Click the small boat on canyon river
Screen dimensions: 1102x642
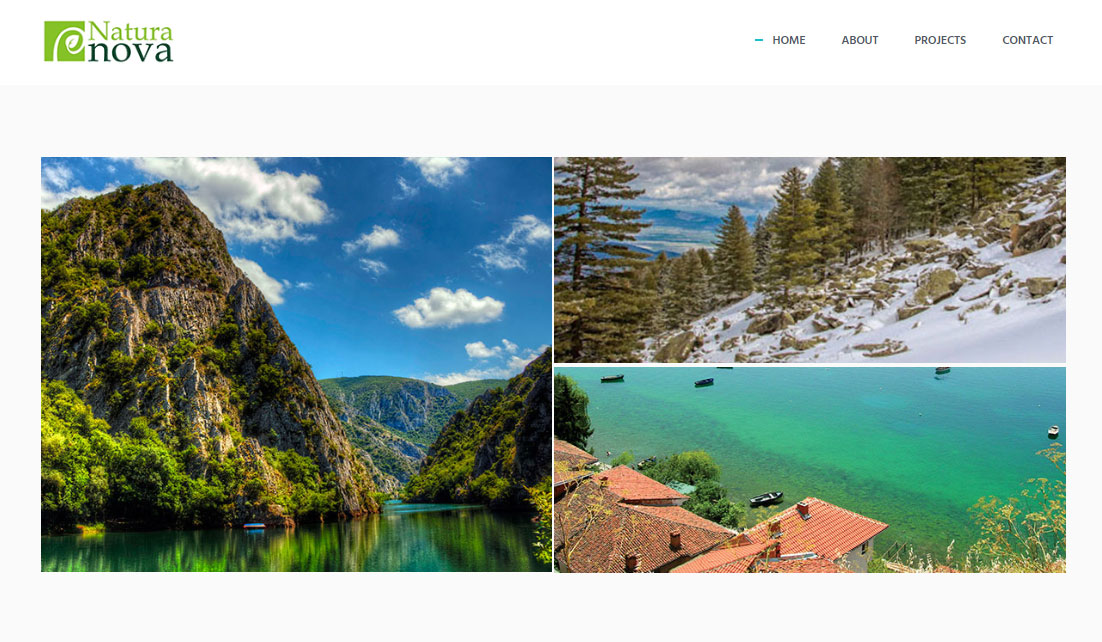click(x=254, y=526)
